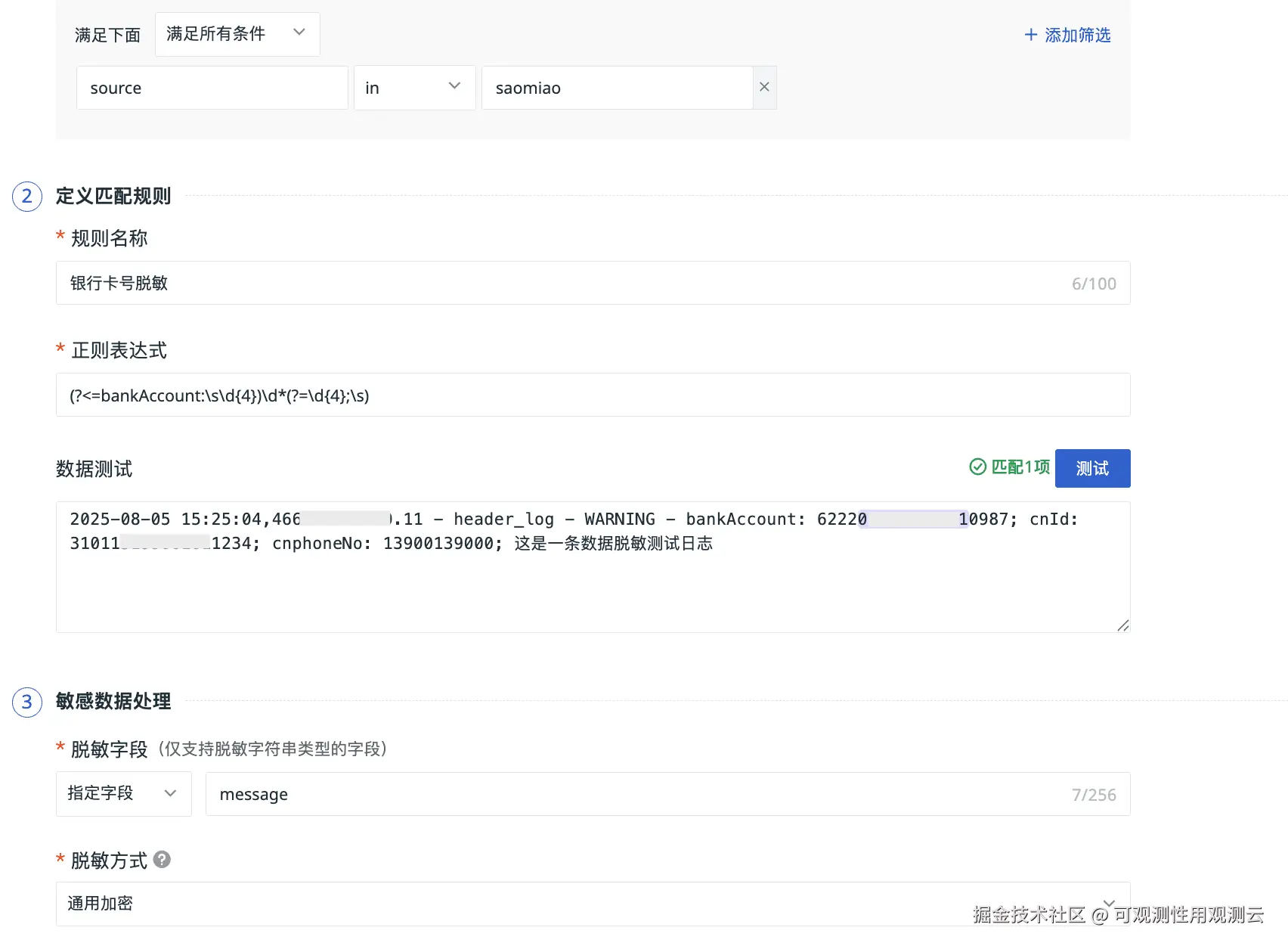Screen dimensions: 1288x949
Task: Click the 添加筛选 link to add a filter
Action: [1067, 35]
